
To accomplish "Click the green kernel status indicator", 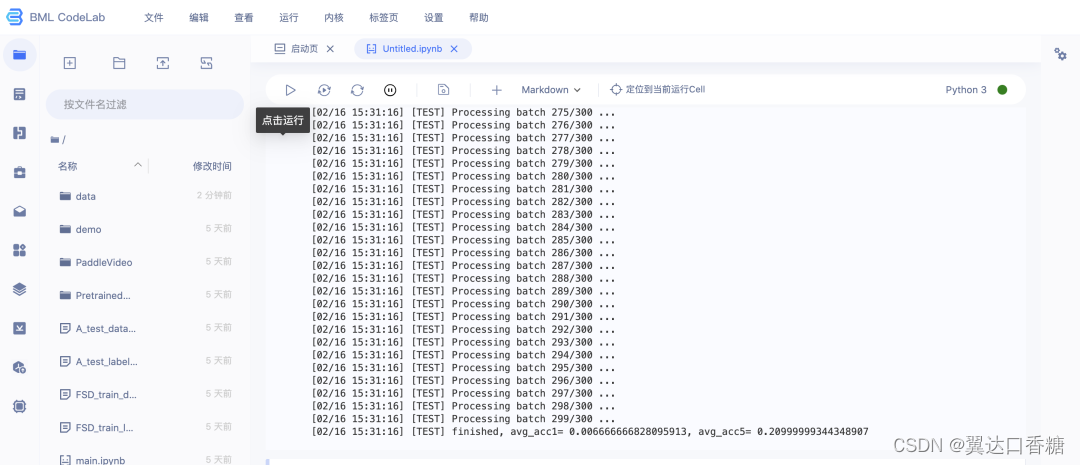I will click(1002, 90).
